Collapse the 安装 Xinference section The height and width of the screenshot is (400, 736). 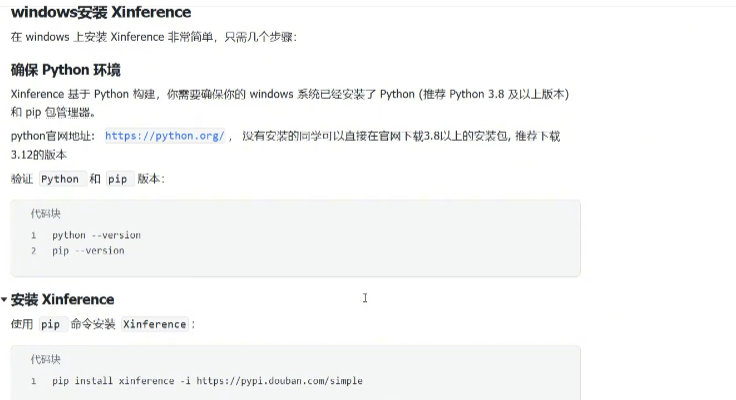4,300
